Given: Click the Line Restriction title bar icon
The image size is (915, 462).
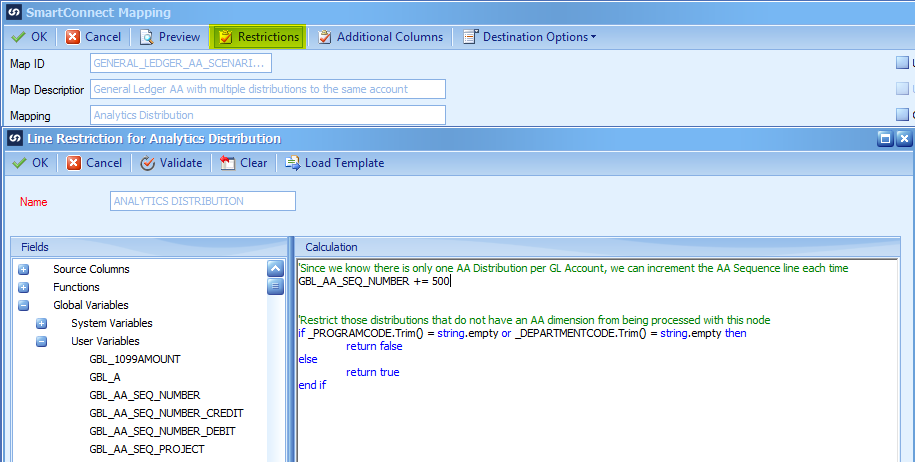Looking at the screenshot, I should pyautogui.click(x=15, y=138).
